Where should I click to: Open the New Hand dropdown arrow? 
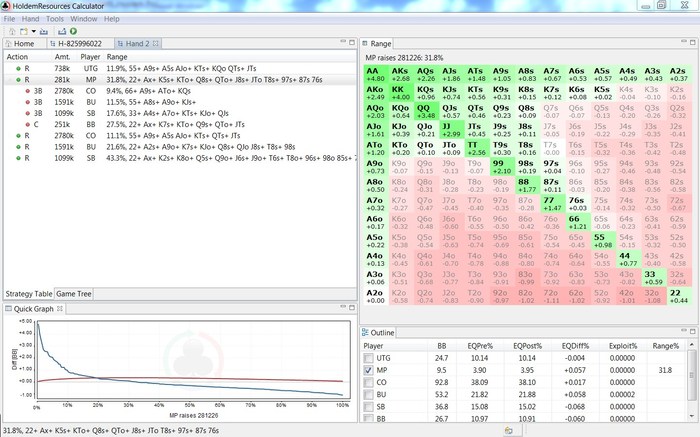[33, 31]
